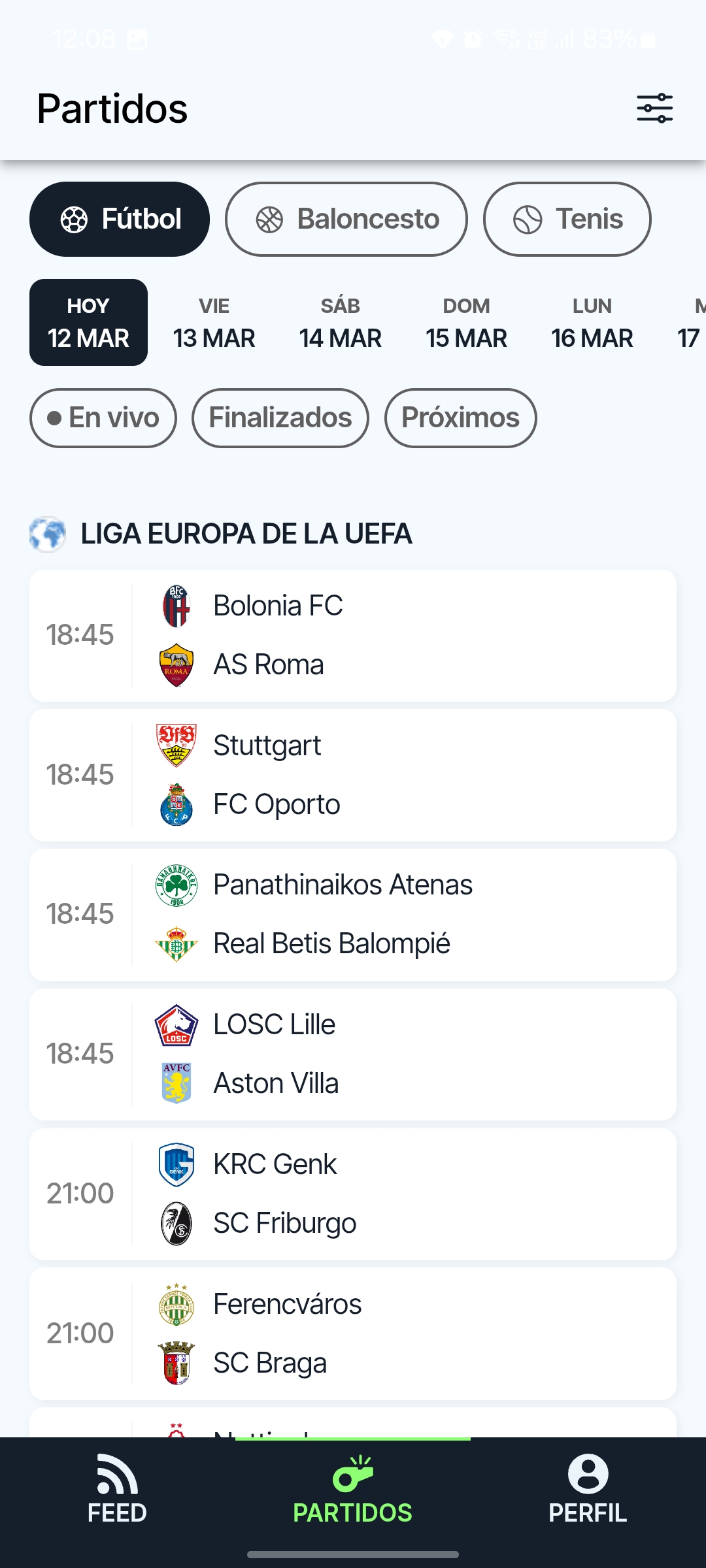The image size is (706, 1568).
Task: Toggle the Próximos filter
Action: [x=461, y=418]
